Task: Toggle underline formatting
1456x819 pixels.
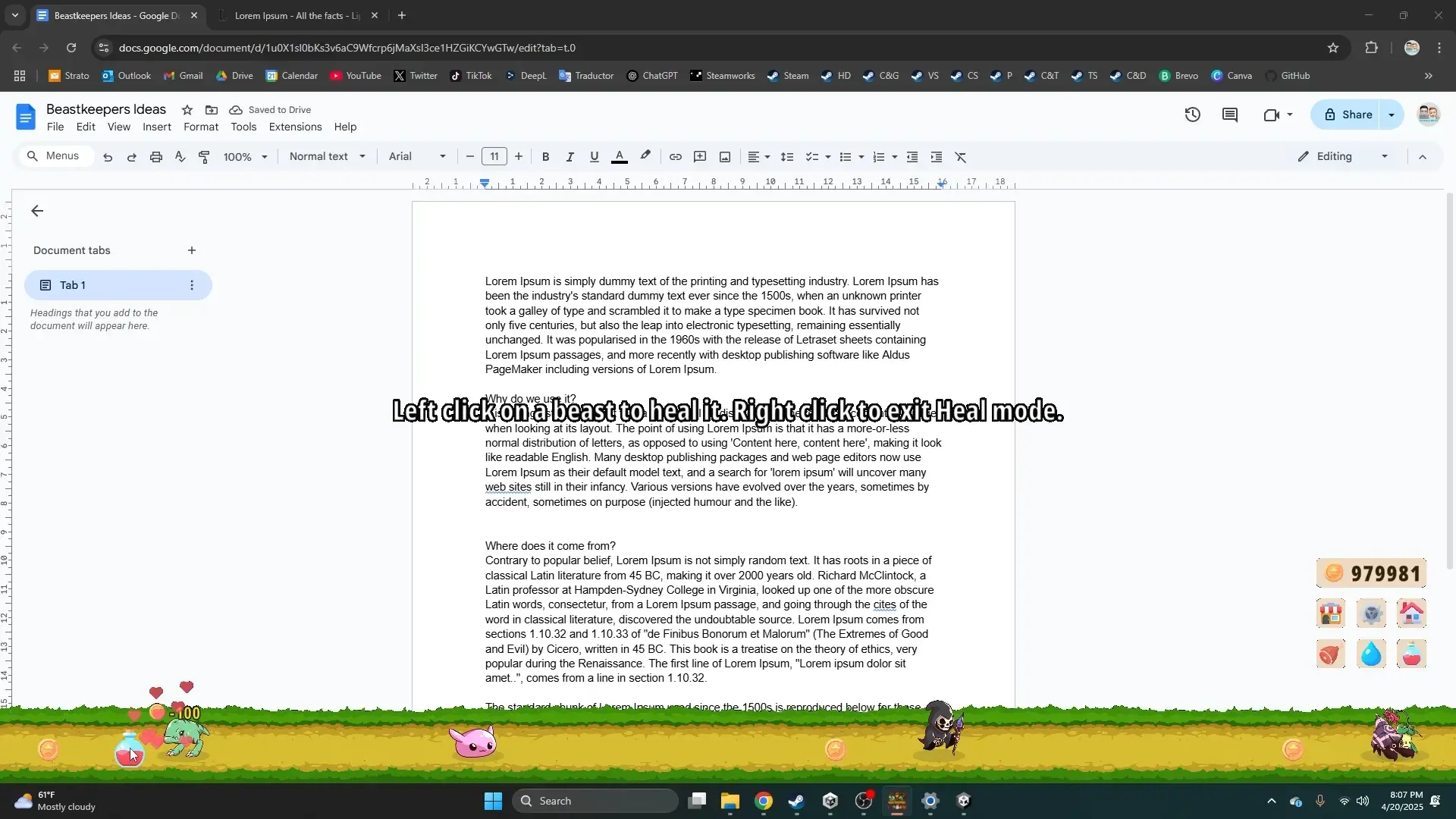Action: pos(594,156)
